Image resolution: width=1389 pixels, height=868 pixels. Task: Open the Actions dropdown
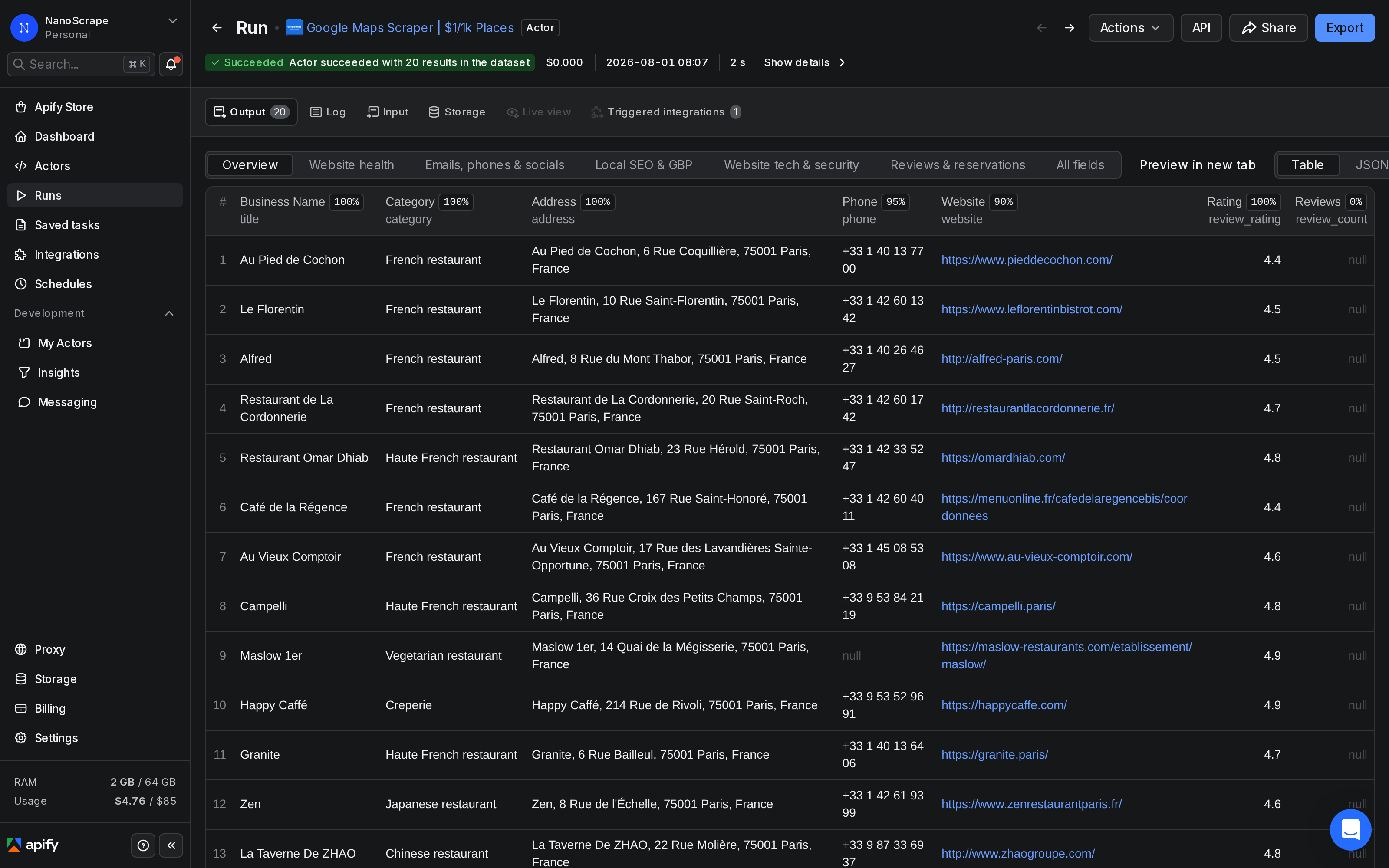tap(1130, 27)
